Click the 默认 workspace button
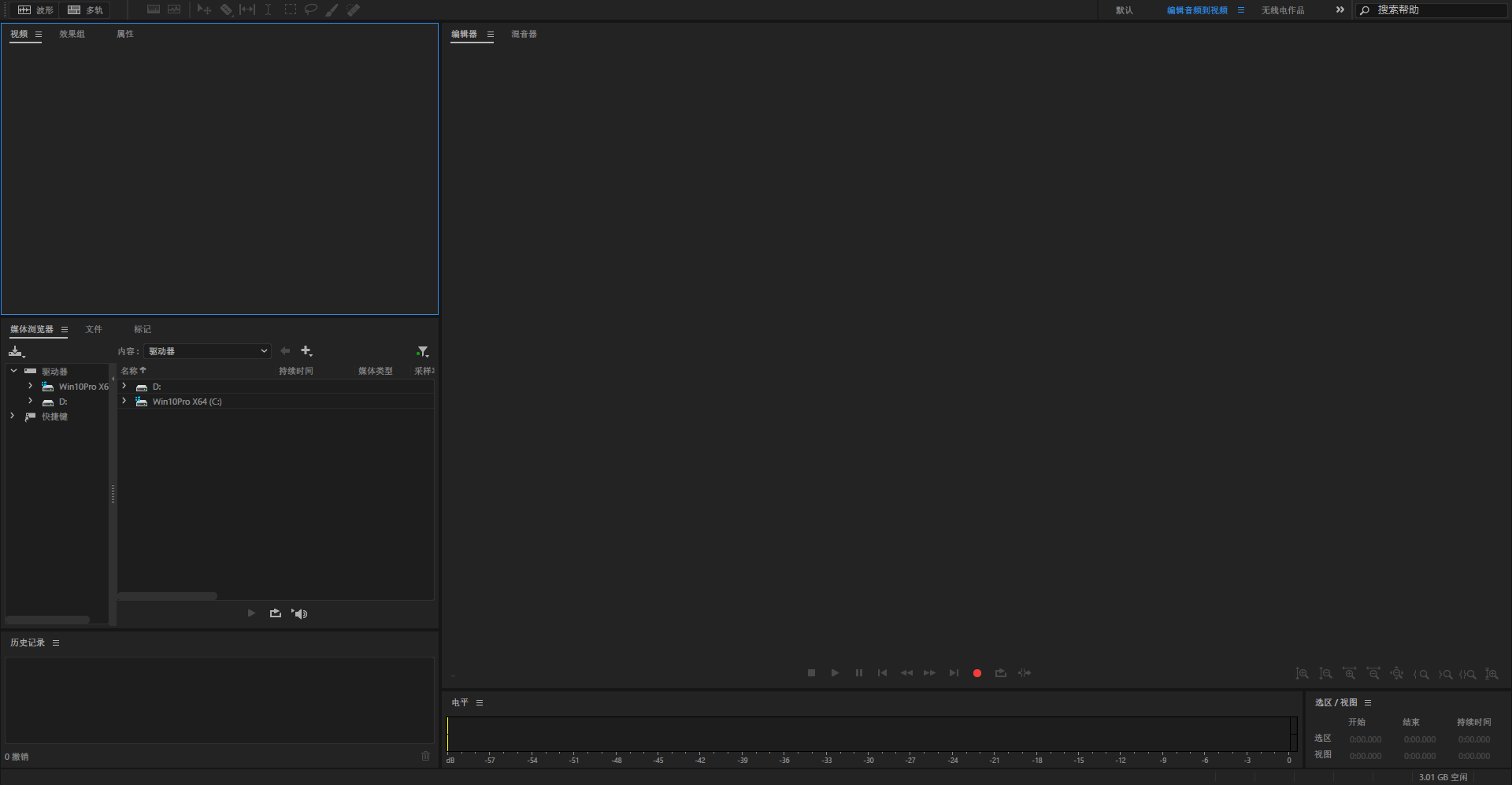Viewport: 1512px width, 785px height. pos(1125,10)
